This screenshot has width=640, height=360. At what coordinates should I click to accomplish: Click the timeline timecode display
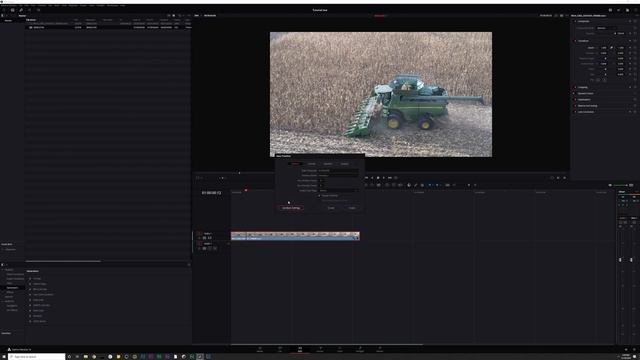pyautogui.click(x=211, y=192)
